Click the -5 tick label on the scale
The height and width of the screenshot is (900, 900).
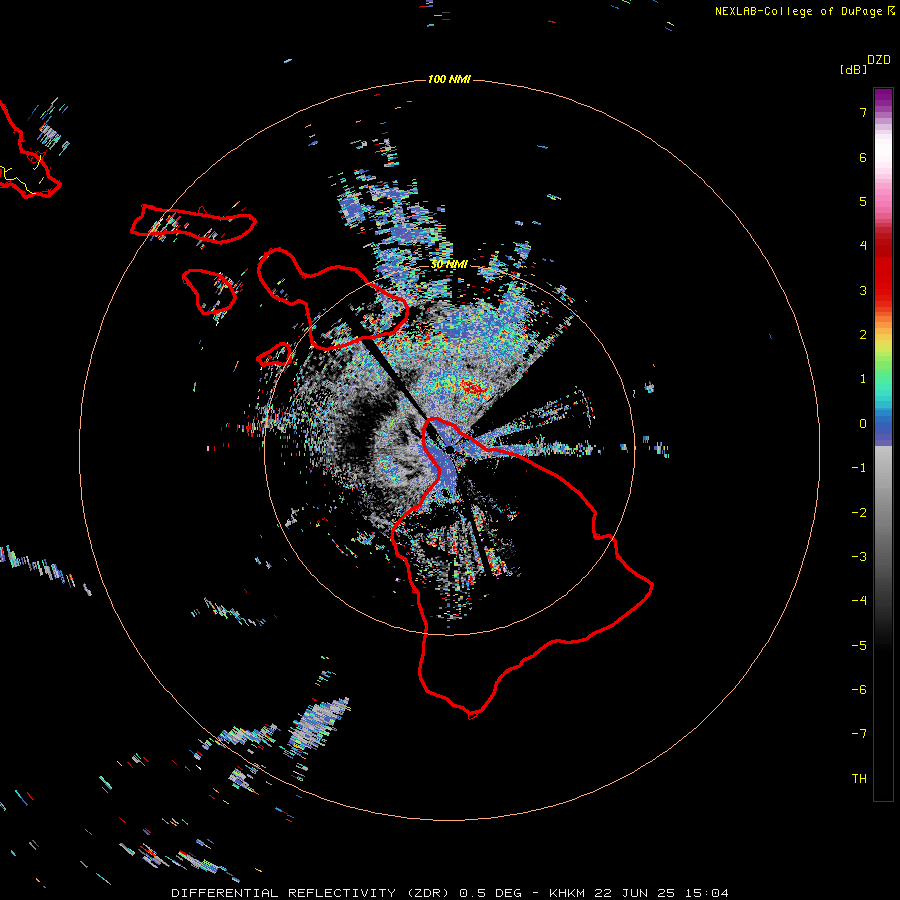click(x=859, y=645)
